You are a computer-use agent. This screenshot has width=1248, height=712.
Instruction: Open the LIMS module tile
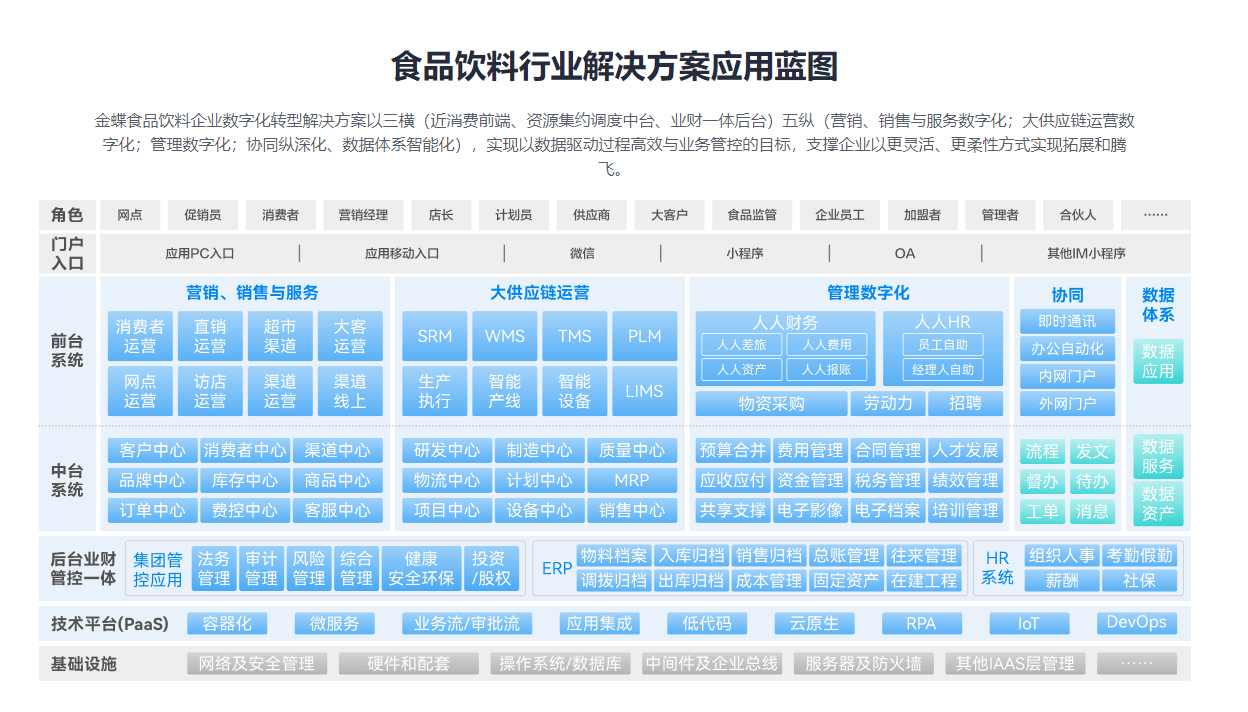645,392
